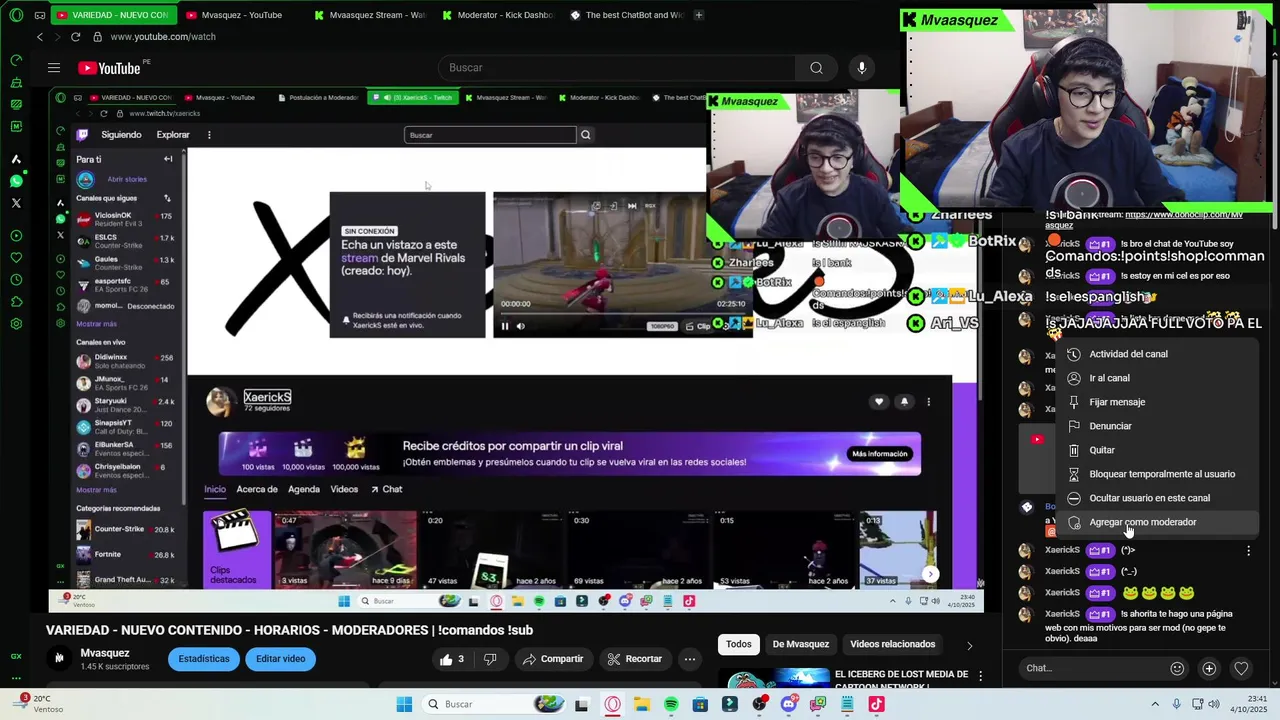Open the History clock icon in Opera sidebar
Image resolution: width=1280 pixels, height=720 pixels.
coord(16,280)
